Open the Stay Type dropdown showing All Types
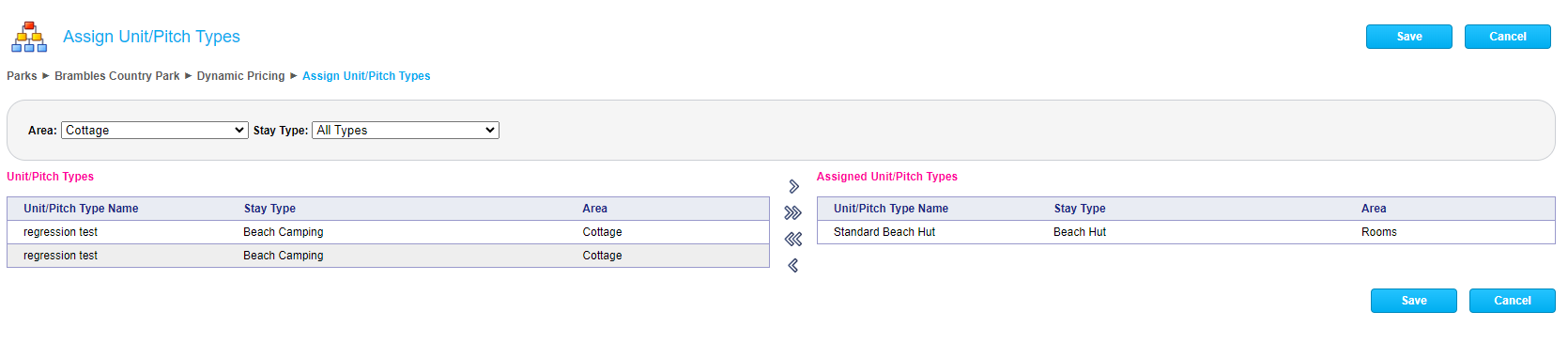 pos(406,131)
